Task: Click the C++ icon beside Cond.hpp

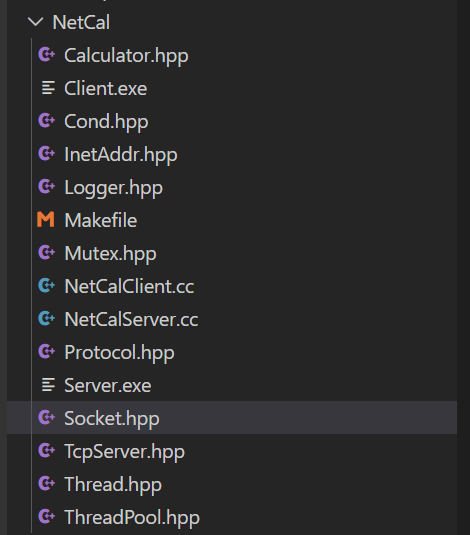Action: (46, 120)
